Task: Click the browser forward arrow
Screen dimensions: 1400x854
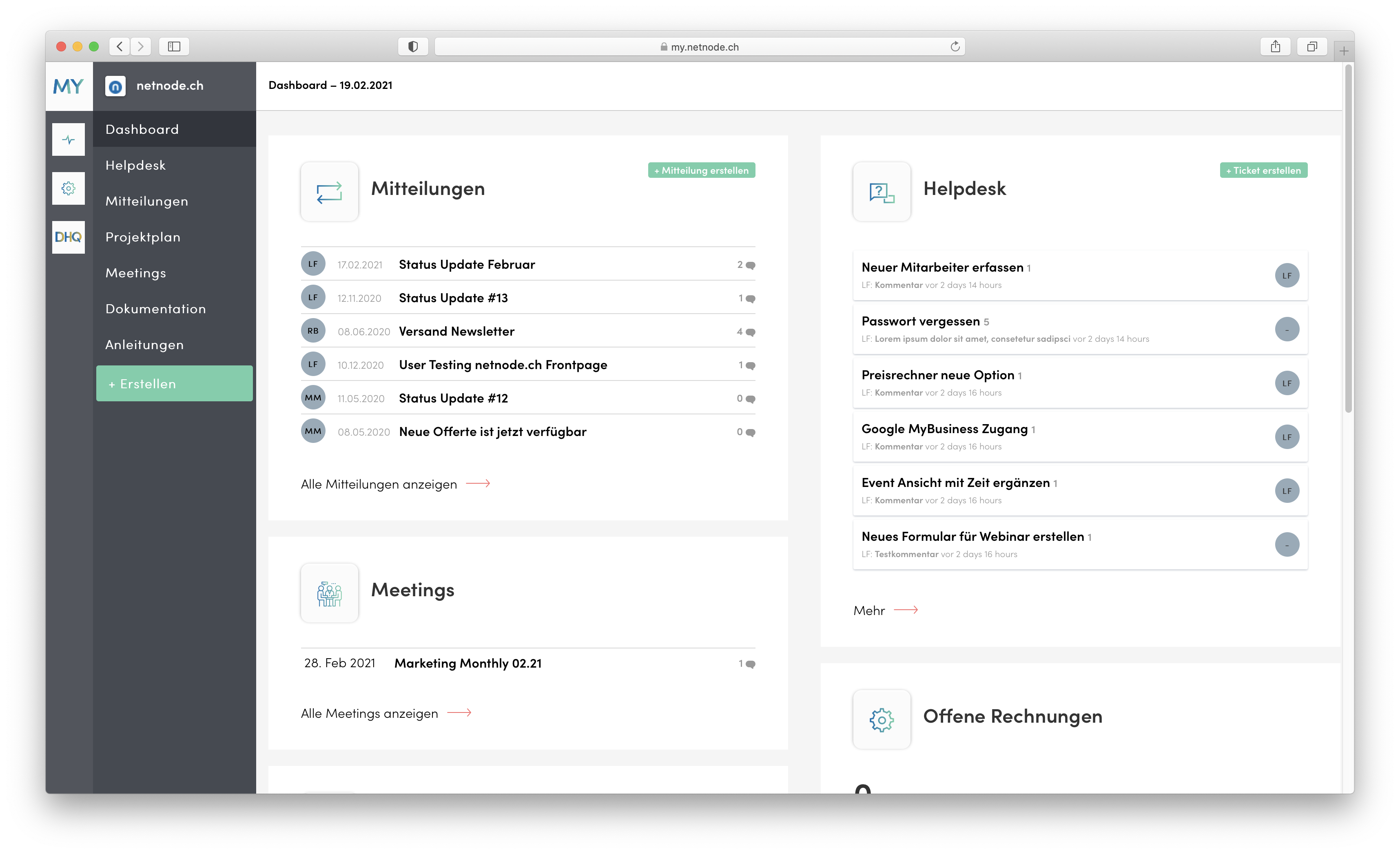Action: click(x=141, y=46)
